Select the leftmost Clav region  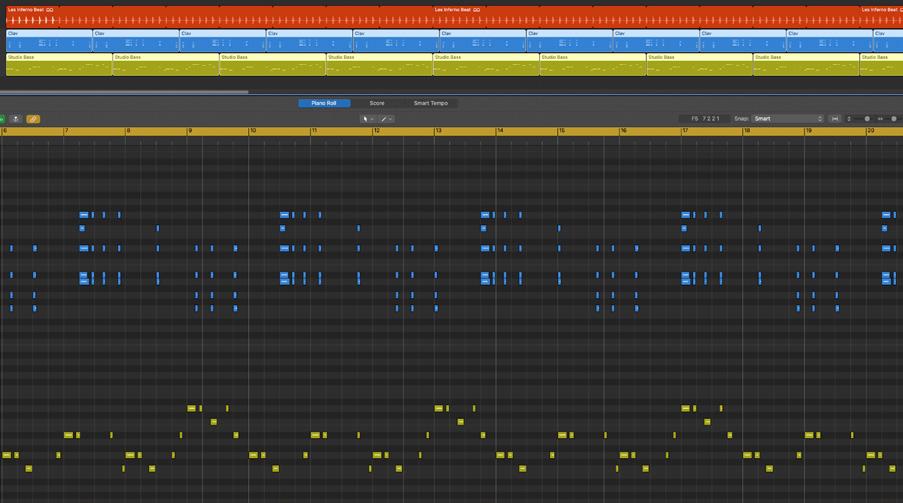[x=49, y=41]
